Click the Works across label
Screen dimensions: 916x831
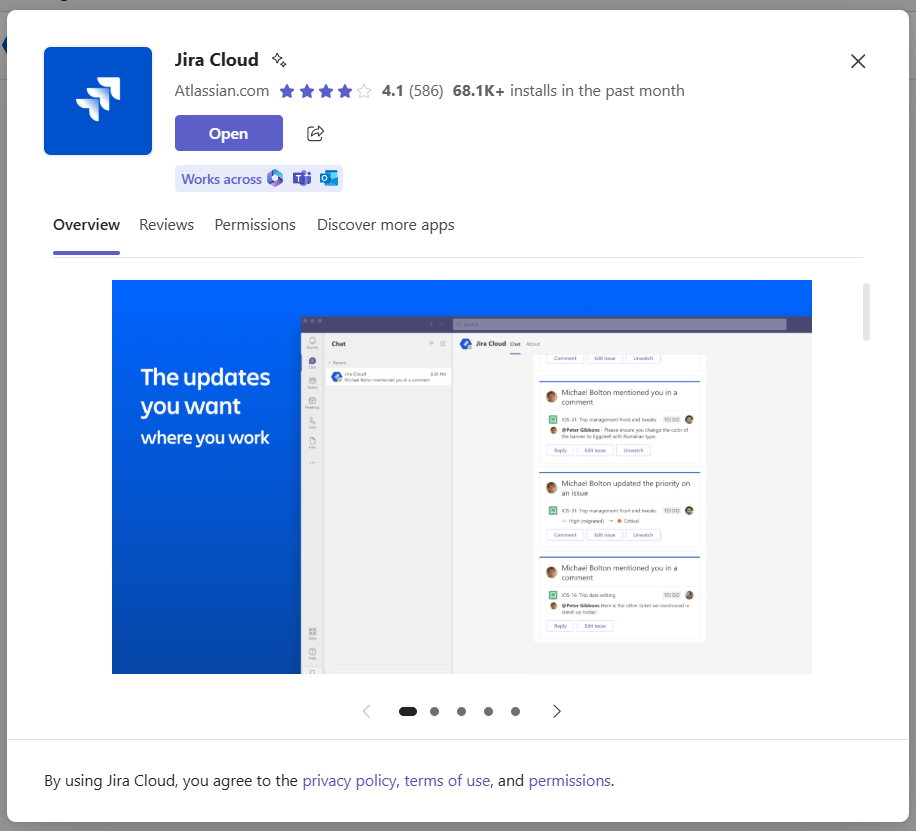[221, 179]
